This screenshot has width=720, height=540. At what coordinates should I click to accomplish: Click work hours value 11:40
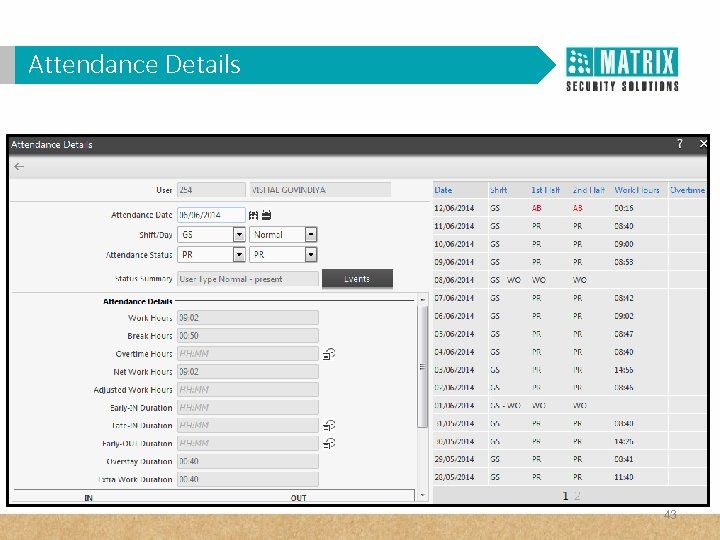624,477
